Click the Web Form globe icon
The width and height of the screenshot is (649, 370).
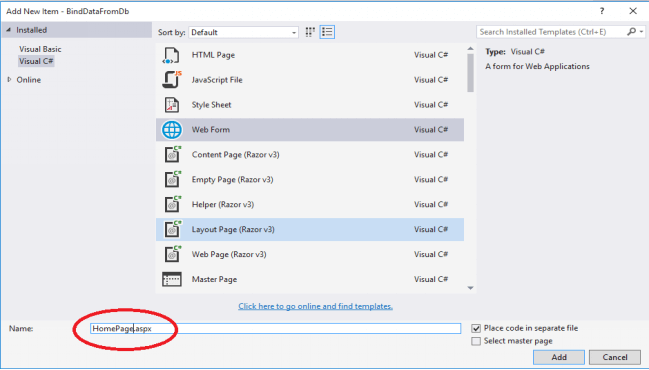point(171,130)
